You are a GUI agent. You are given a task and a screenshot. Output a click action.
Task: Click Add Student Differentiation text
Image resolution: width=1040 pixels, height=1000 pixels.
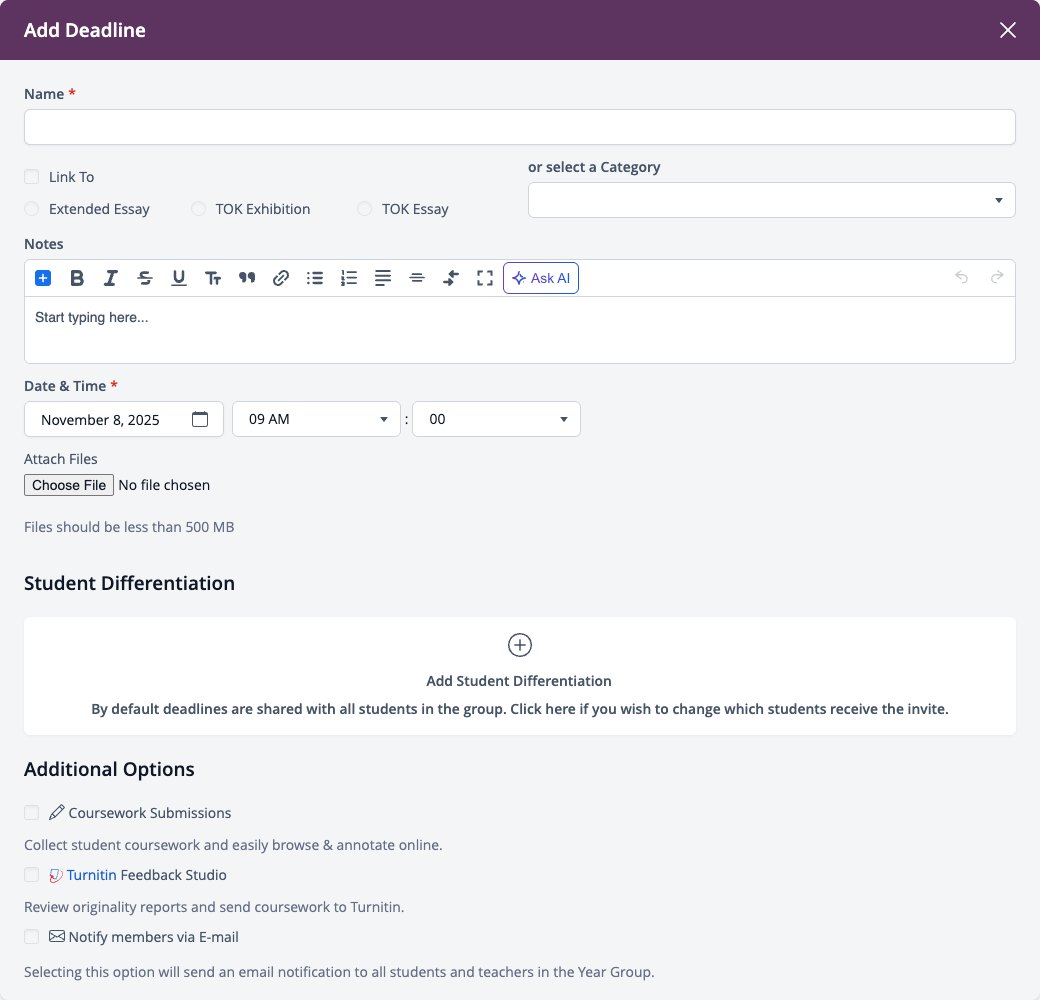[519, 681]
